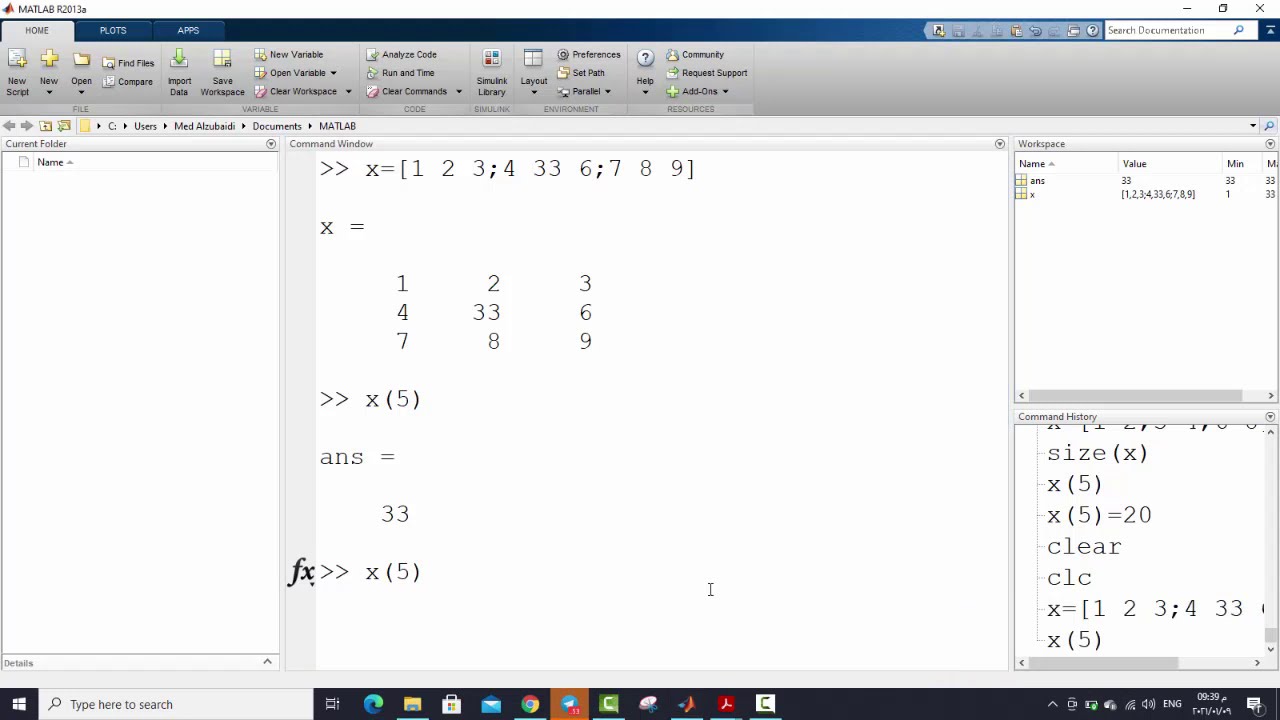
Task: Open the Workspace panel actions menu
Action: pyautogui.click(x=1271, y=144)
